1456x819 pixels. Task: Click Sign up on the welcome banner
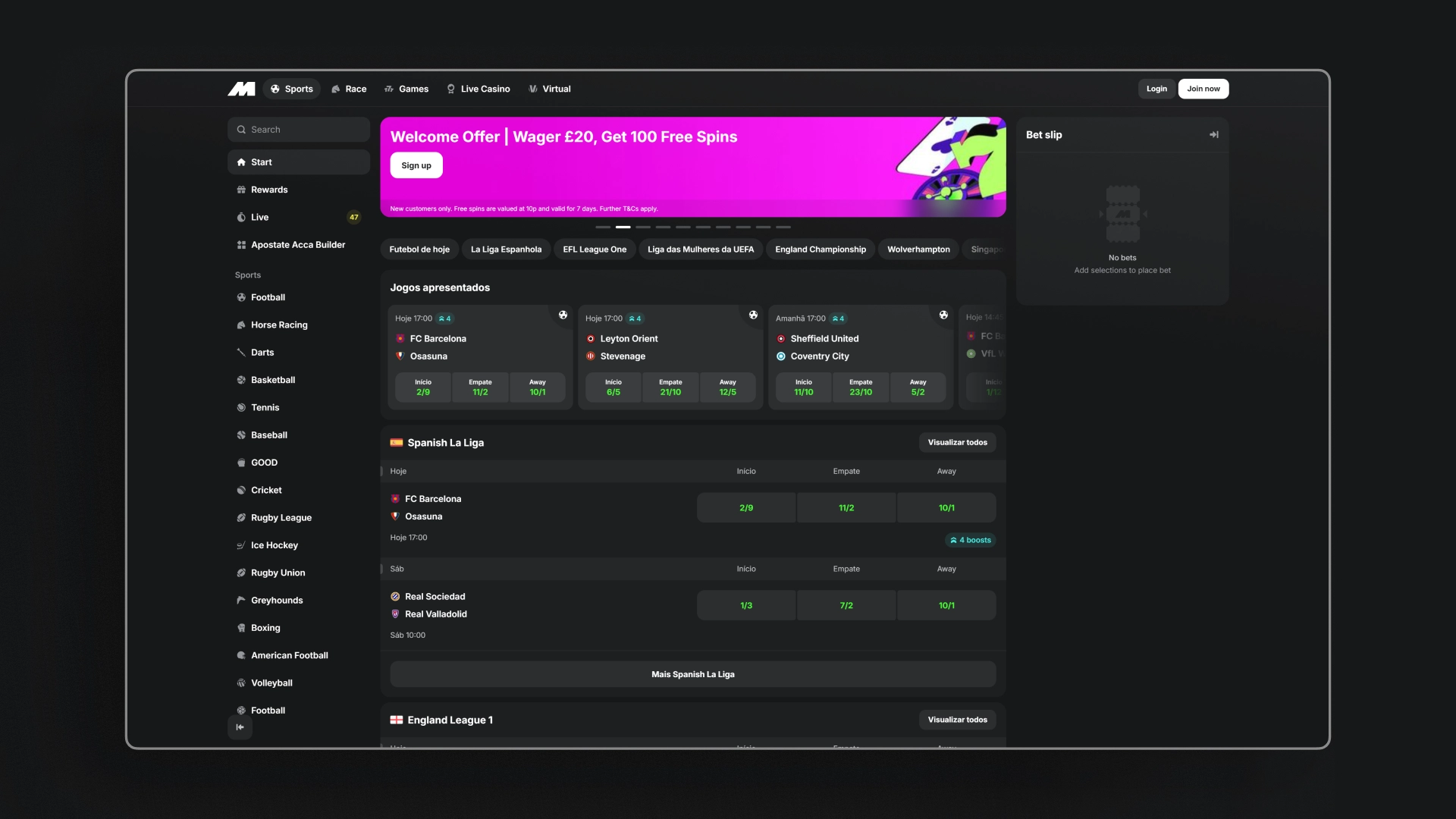416,165
